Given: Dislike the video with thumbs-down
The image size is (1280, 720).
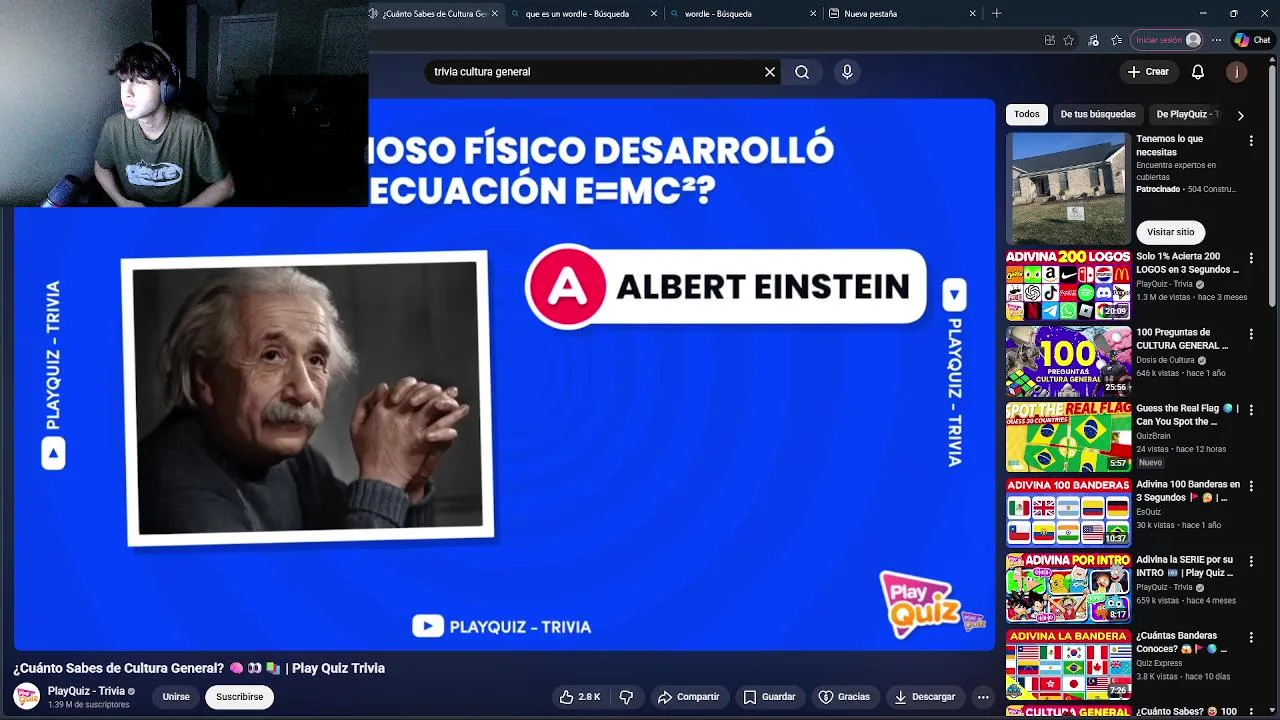Looking at the screenshot, I should pos(627,697).
